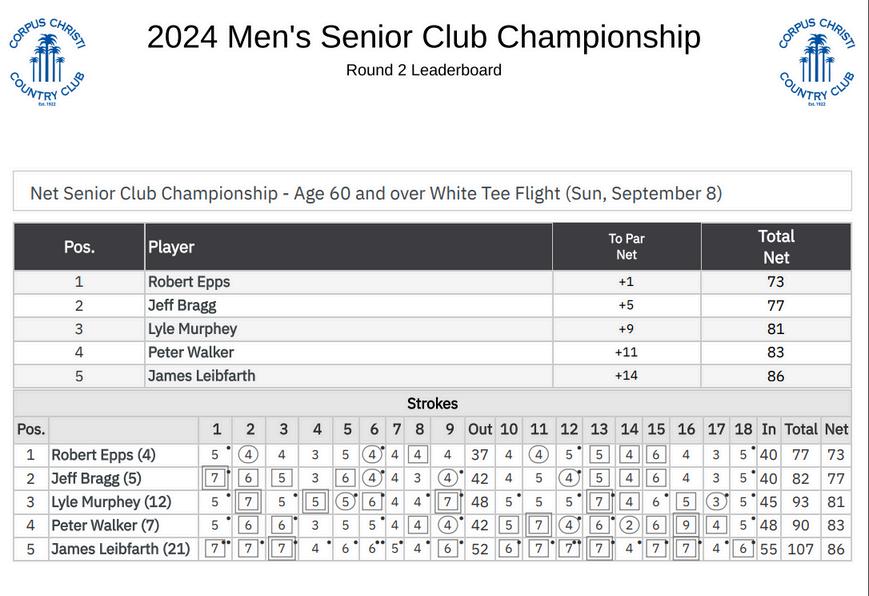Click Jeff Bragg's hole 1 boxed score
The height and width of the screenshot is (596, 869).
(x=215, y=478)
